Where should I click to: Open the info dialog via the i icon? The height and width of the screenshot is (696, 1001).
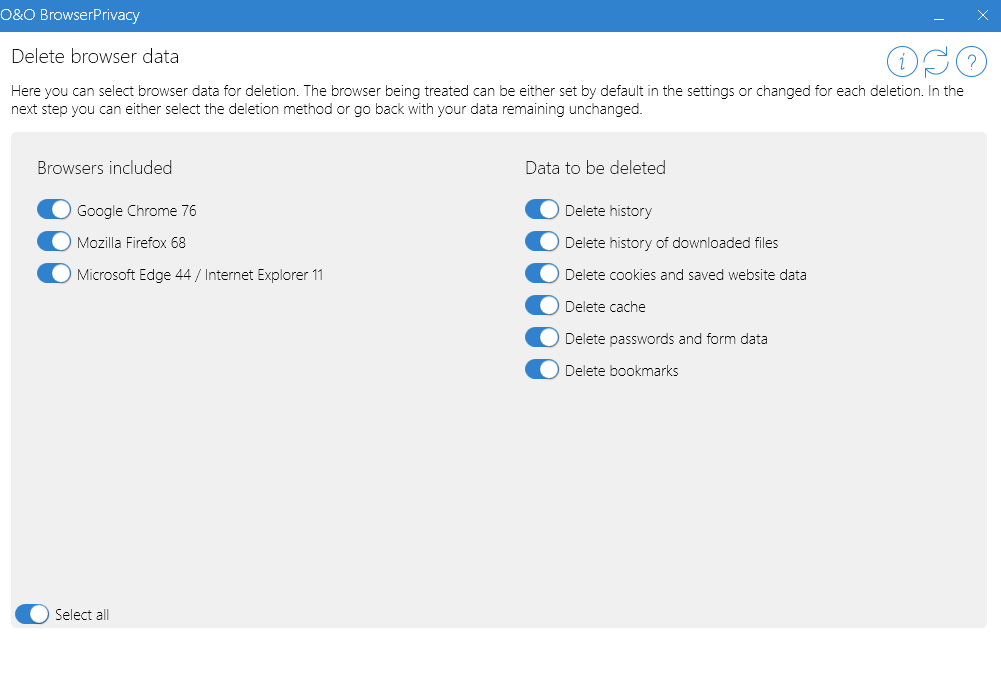pyautogui.click(x=902, y=61)
